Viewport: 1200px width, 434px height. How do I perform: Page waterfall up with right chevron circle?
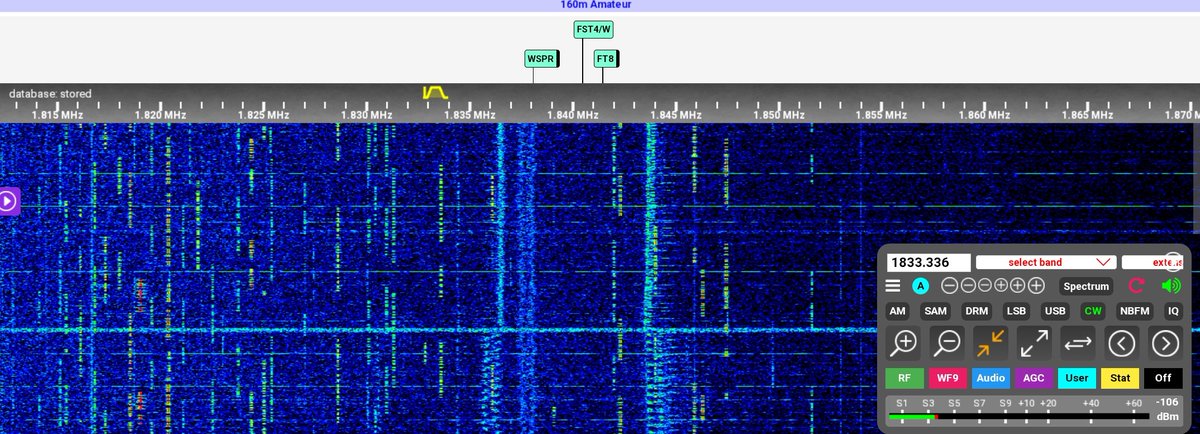[x=1166, y=344]
